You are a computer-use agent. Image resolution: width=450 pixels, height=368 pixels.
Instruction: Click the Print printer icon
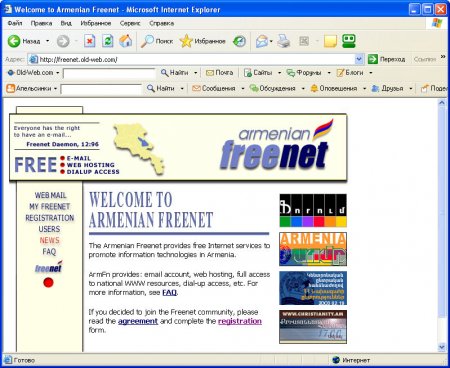click(x=284, y=41)
